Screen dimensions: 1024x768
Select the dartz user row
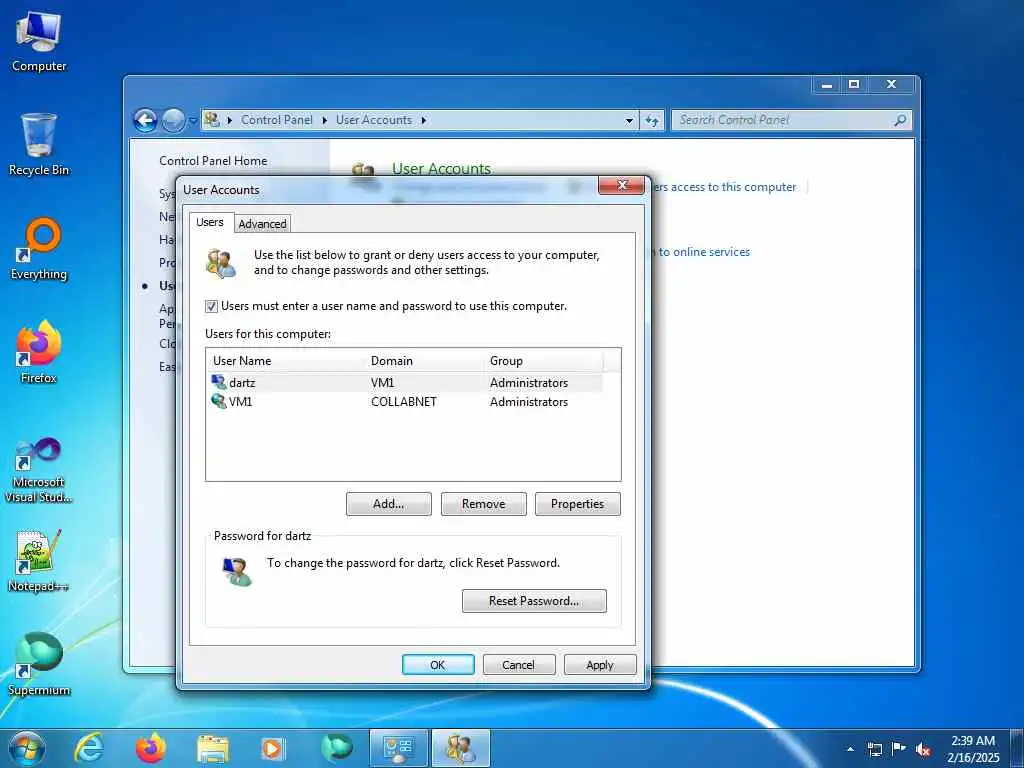(x=405, y=383)
